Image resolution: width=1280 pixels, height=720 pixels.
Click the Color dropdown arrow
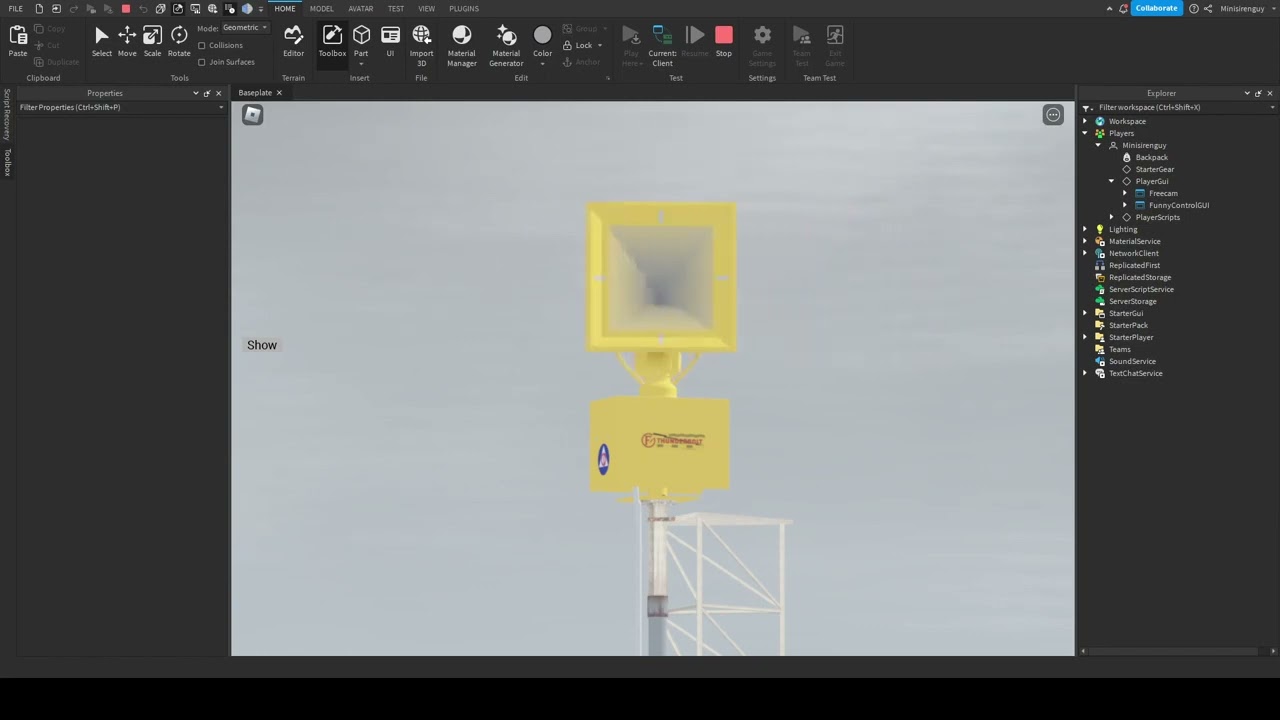tap(542, 64)
